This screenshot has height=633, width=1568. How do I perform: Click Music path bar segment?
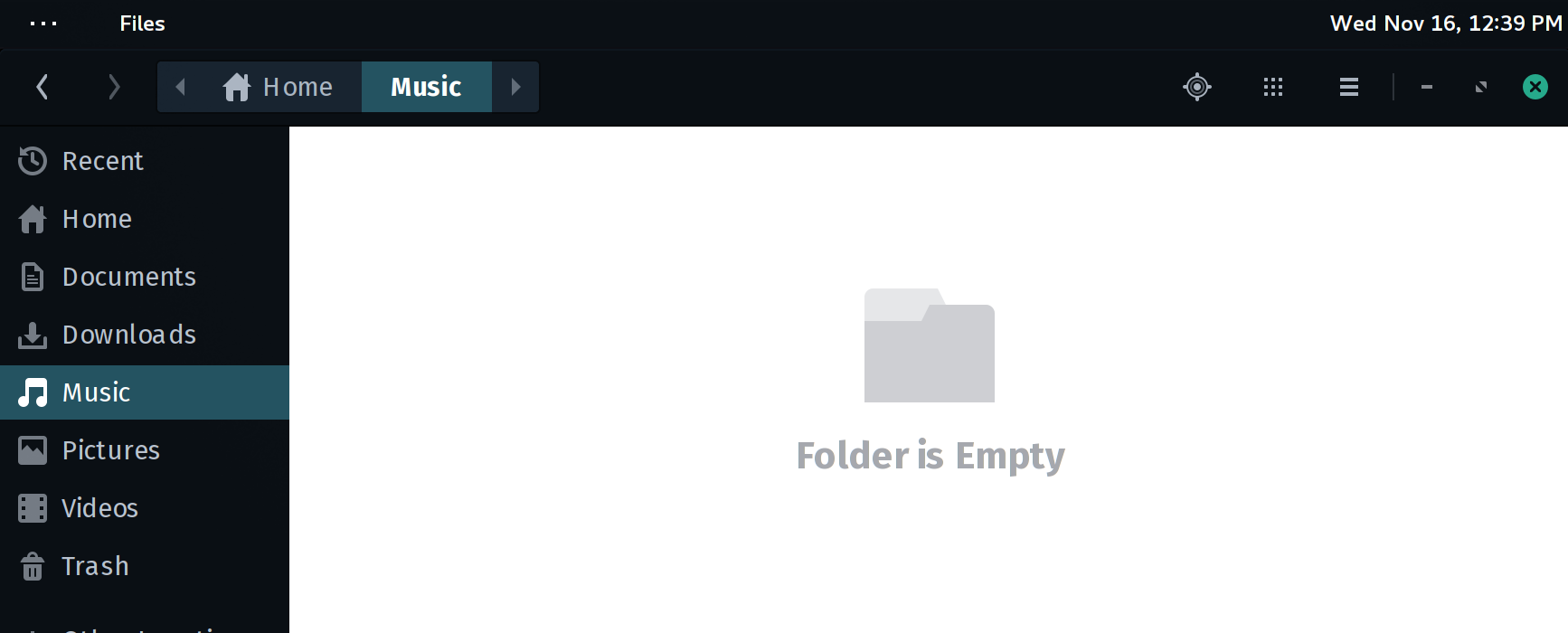click(427, 87)
